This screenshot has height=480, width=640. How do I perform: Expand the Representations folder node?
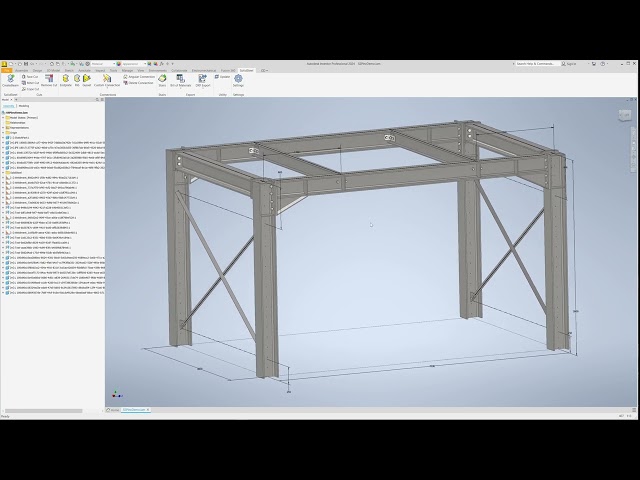pos(3,128)
